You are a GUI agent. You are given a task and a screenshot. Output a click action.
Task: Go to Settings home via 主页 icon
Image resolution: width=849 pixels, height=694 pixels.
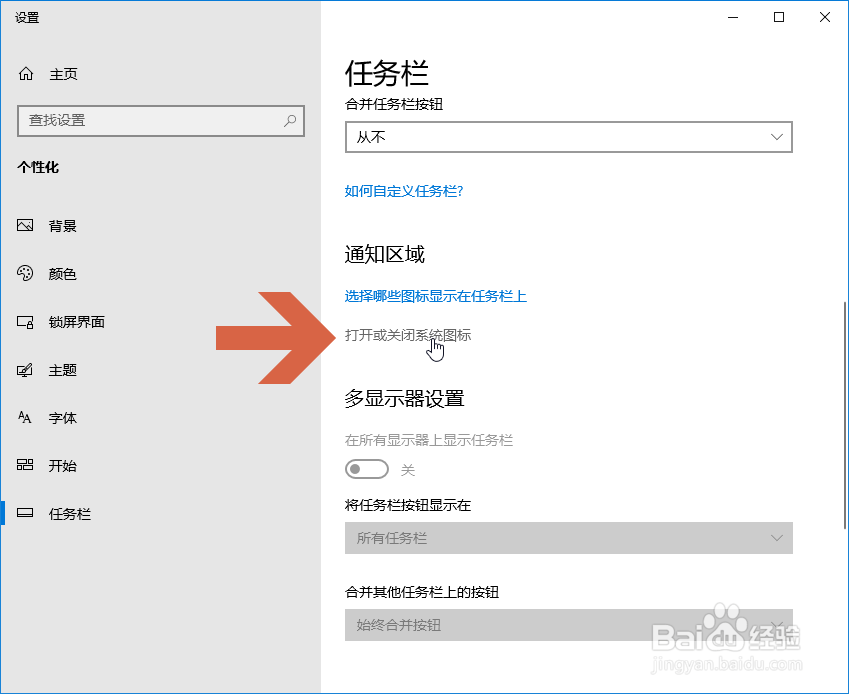click(24, 73)
